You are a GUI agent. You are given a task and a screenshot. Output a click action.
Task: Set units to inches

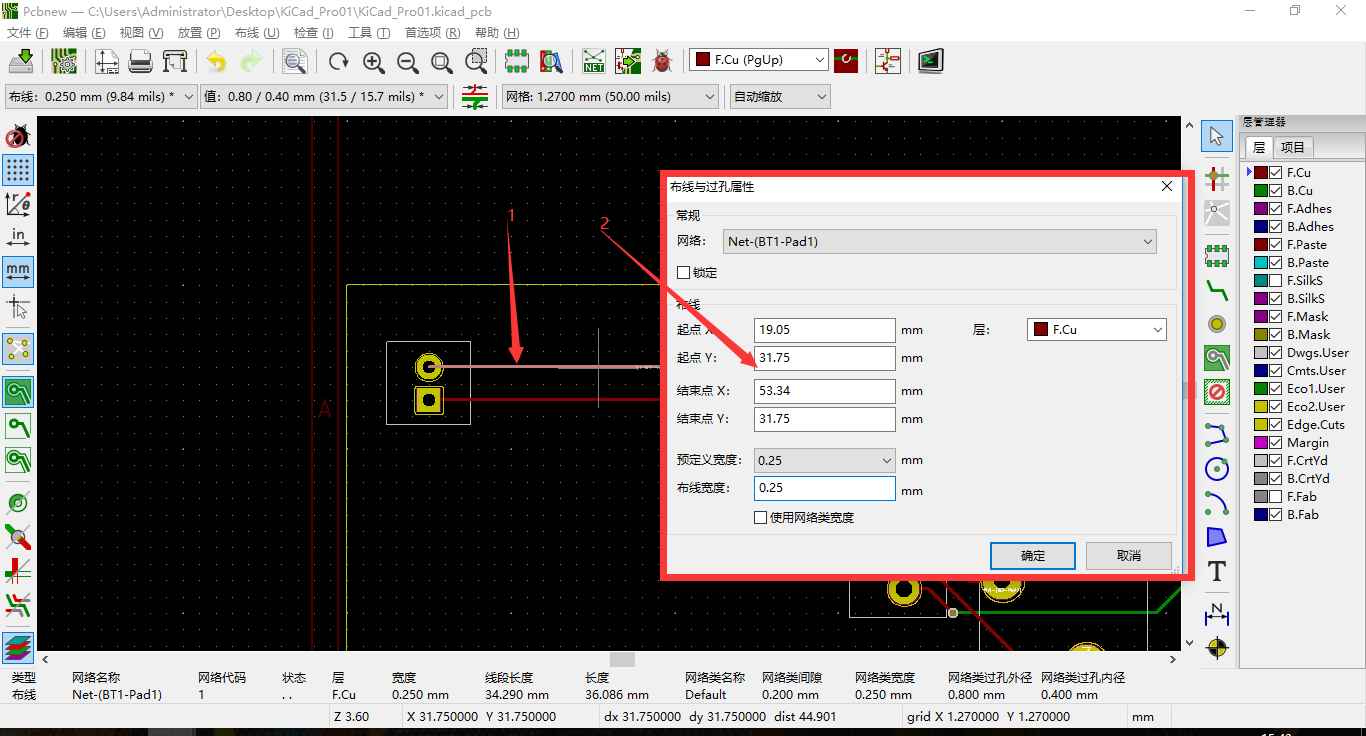[x=18, y=237]
